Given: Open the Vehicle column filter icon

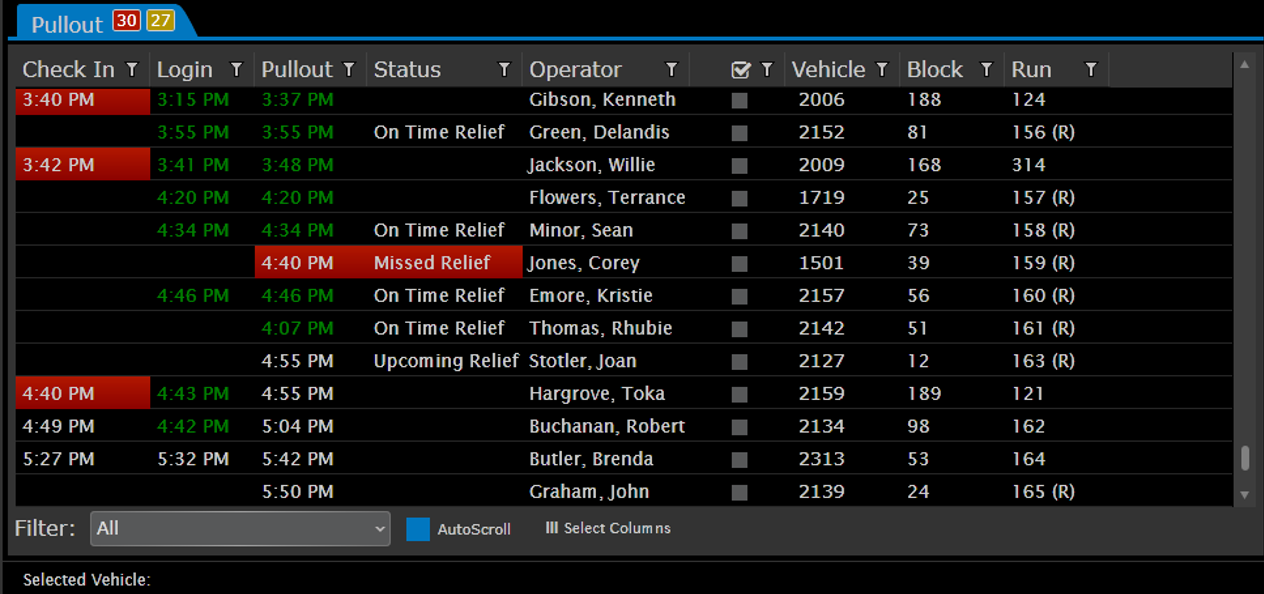Looking at the screenshot, I should 882,69.
